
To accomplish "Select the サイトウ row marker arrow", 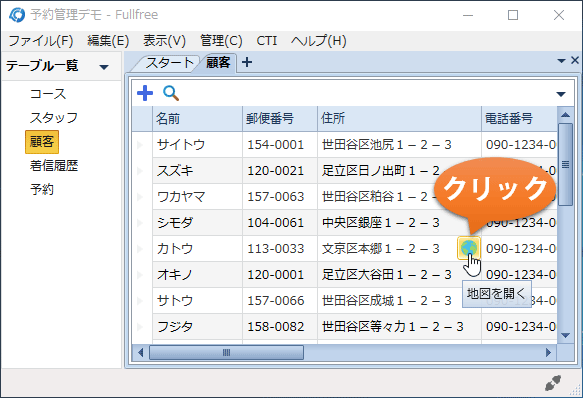I will pyautogui.click(x=140, y=145).
